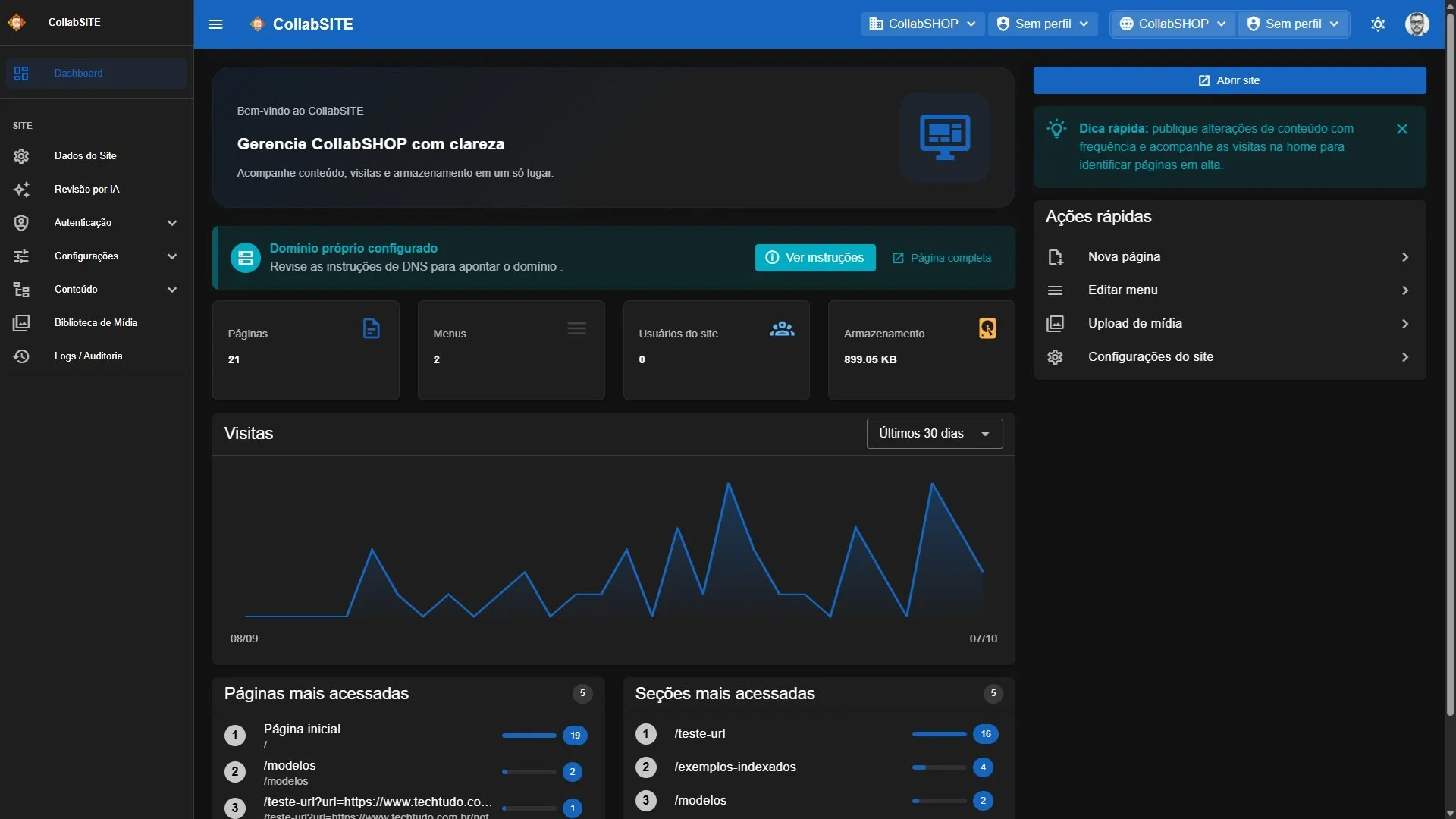The width and height of the screenshot is (1456, 819).
Task: Open CollabSHOP globe site dropdown
Action: (1172, 24)
